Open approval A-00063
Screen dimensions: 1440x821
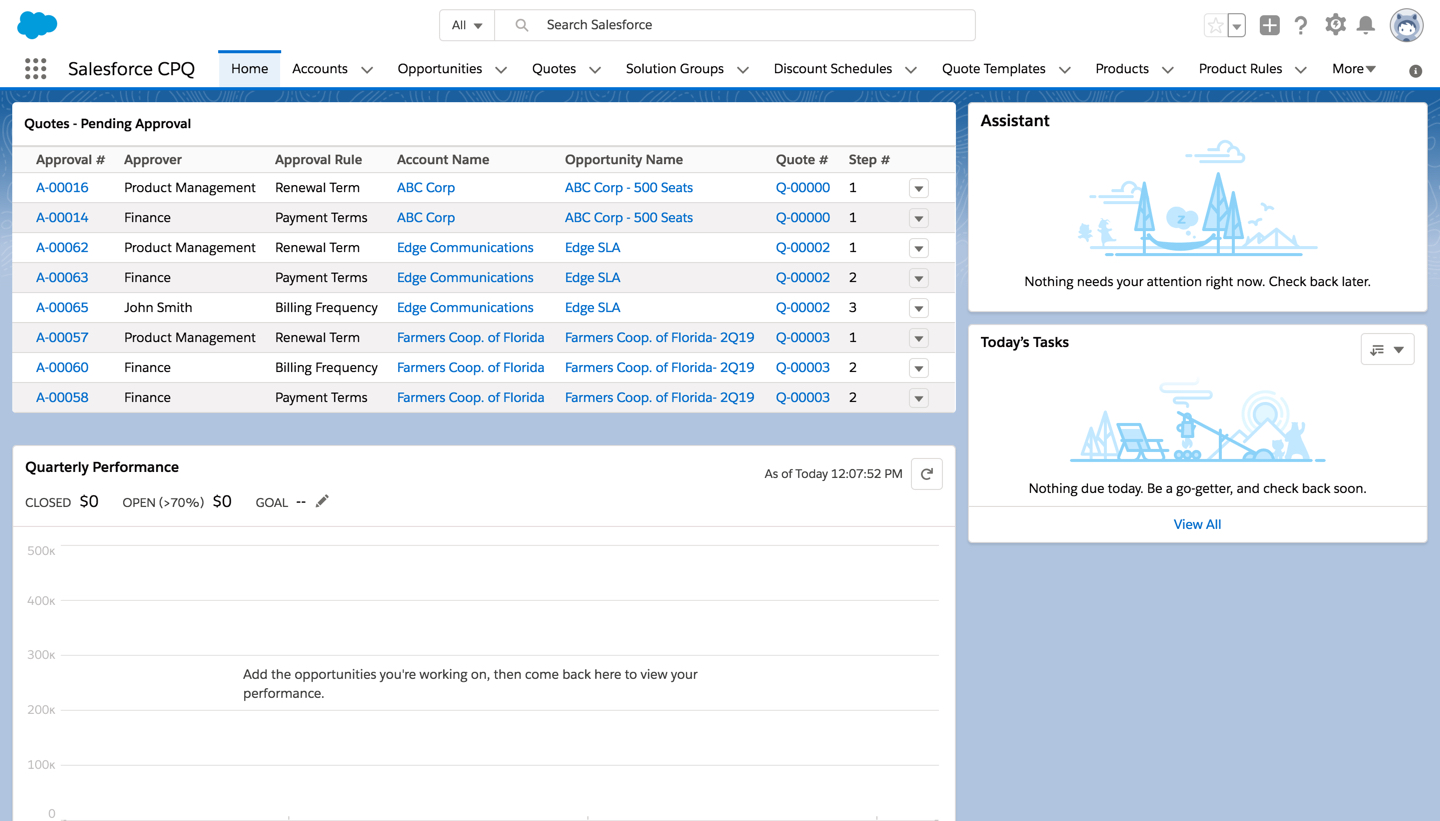tap(62, 278)
